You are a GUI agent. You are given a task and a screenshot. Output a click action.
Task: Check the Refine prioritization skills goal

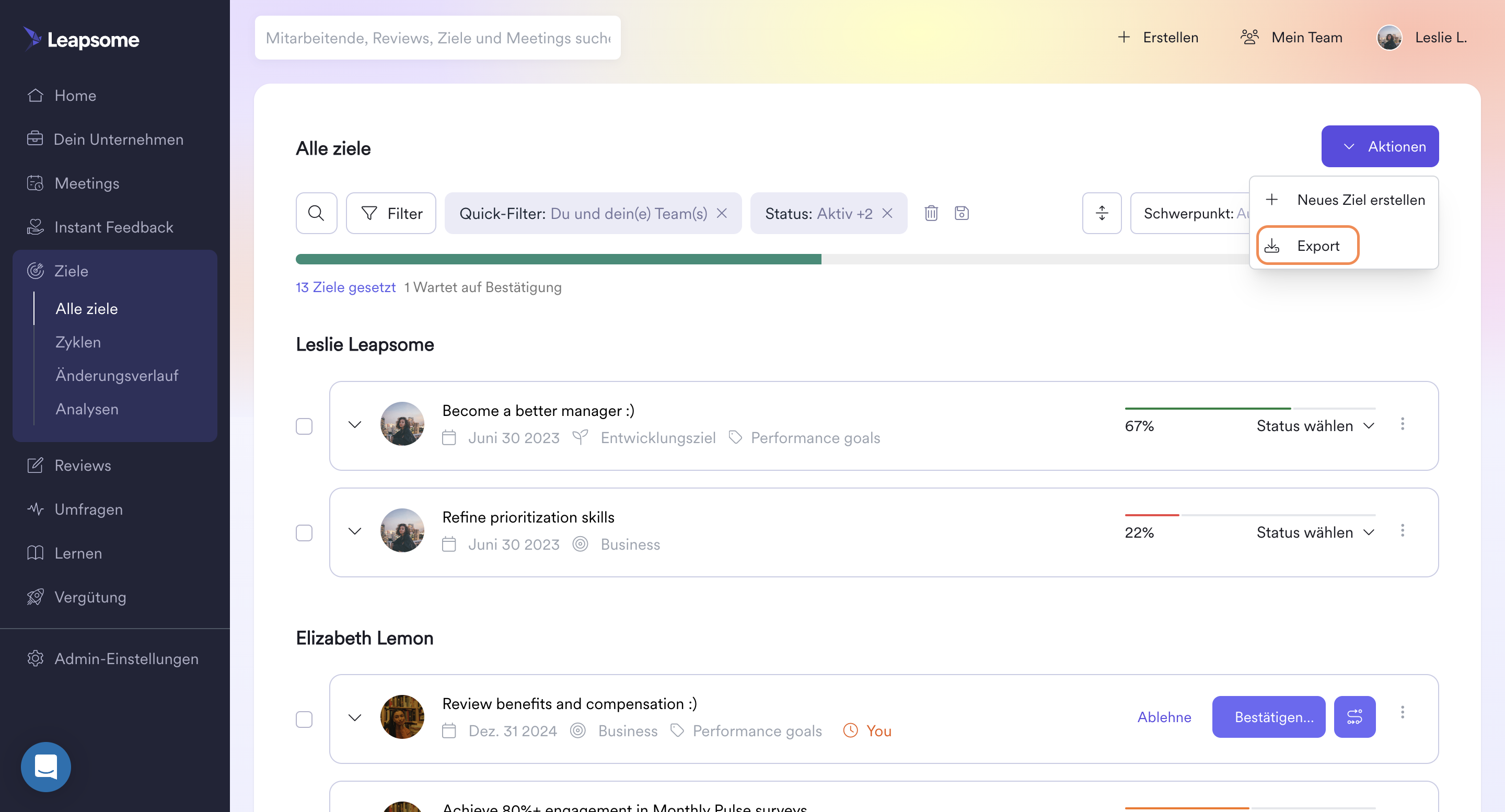click(x=304, y=533)
